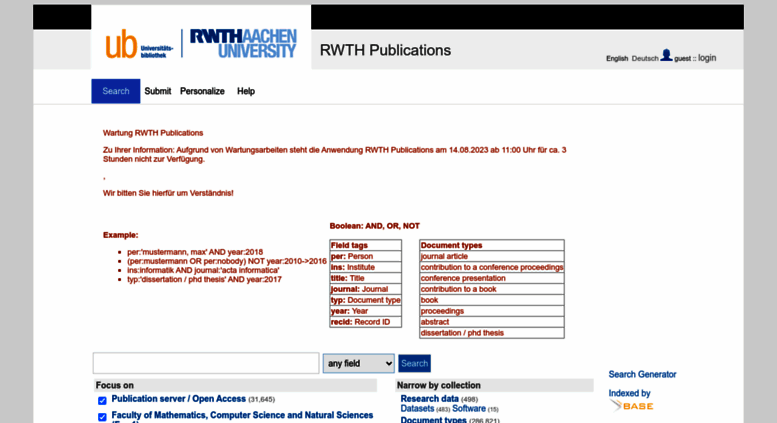Screen dimensions: 777x423
Task: Click the login link
Action: (707, 58)
